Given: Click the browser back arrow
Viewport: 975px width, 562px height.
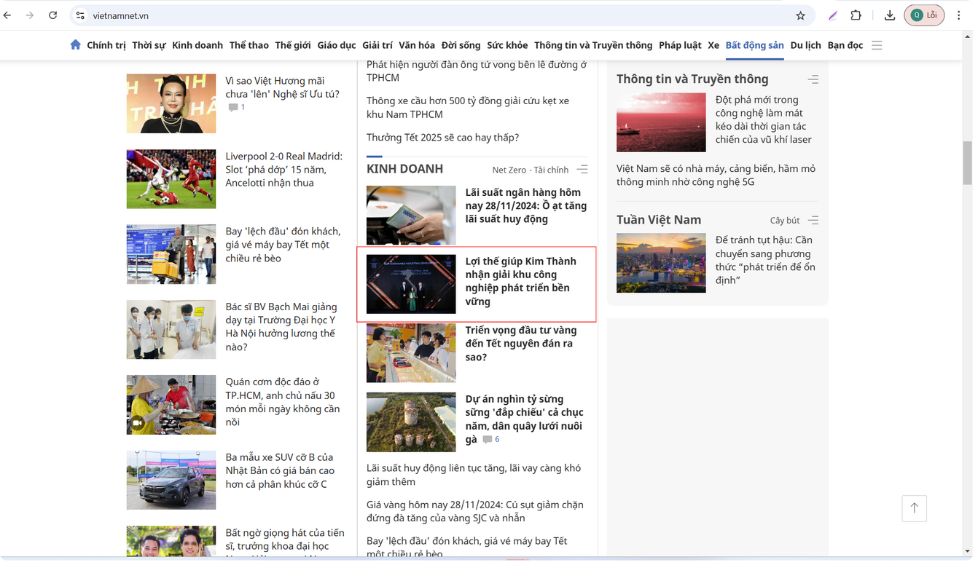Looking at the screenshot, I should point(7,16).
